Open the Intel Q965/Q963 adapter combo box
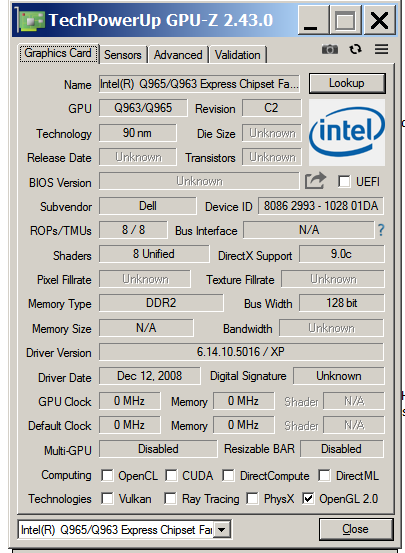 125,529
